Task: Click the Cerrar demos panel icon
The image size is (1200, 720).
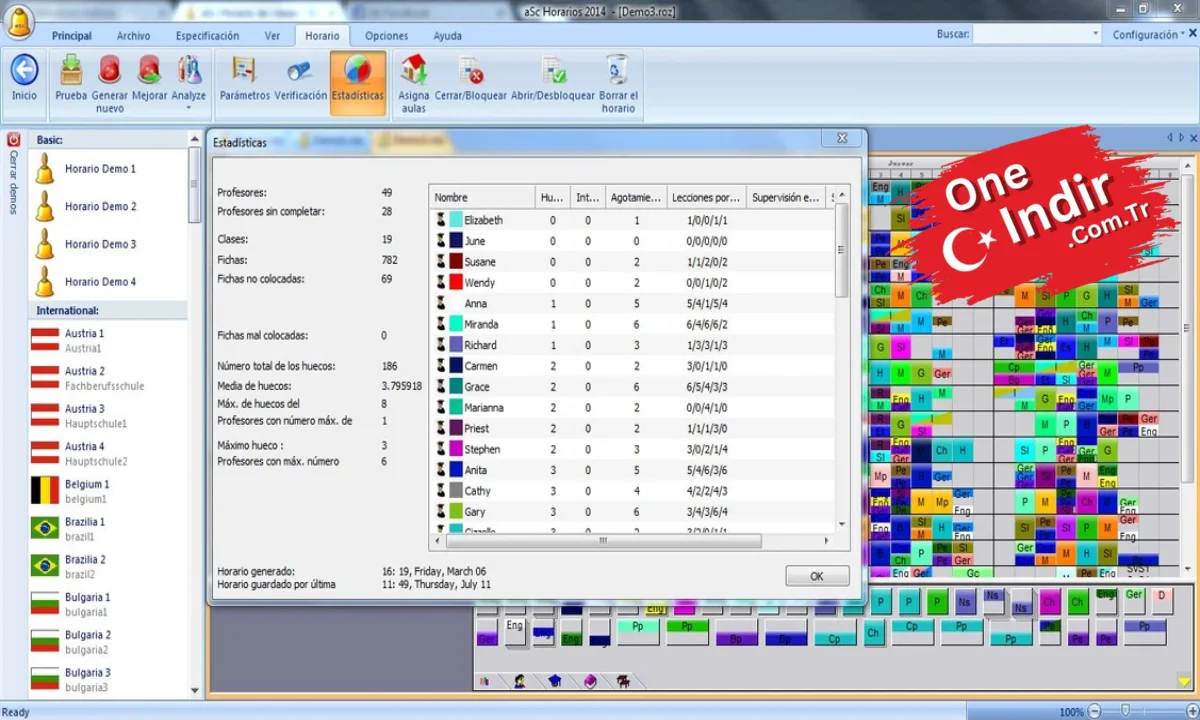Action: point(14,140)
